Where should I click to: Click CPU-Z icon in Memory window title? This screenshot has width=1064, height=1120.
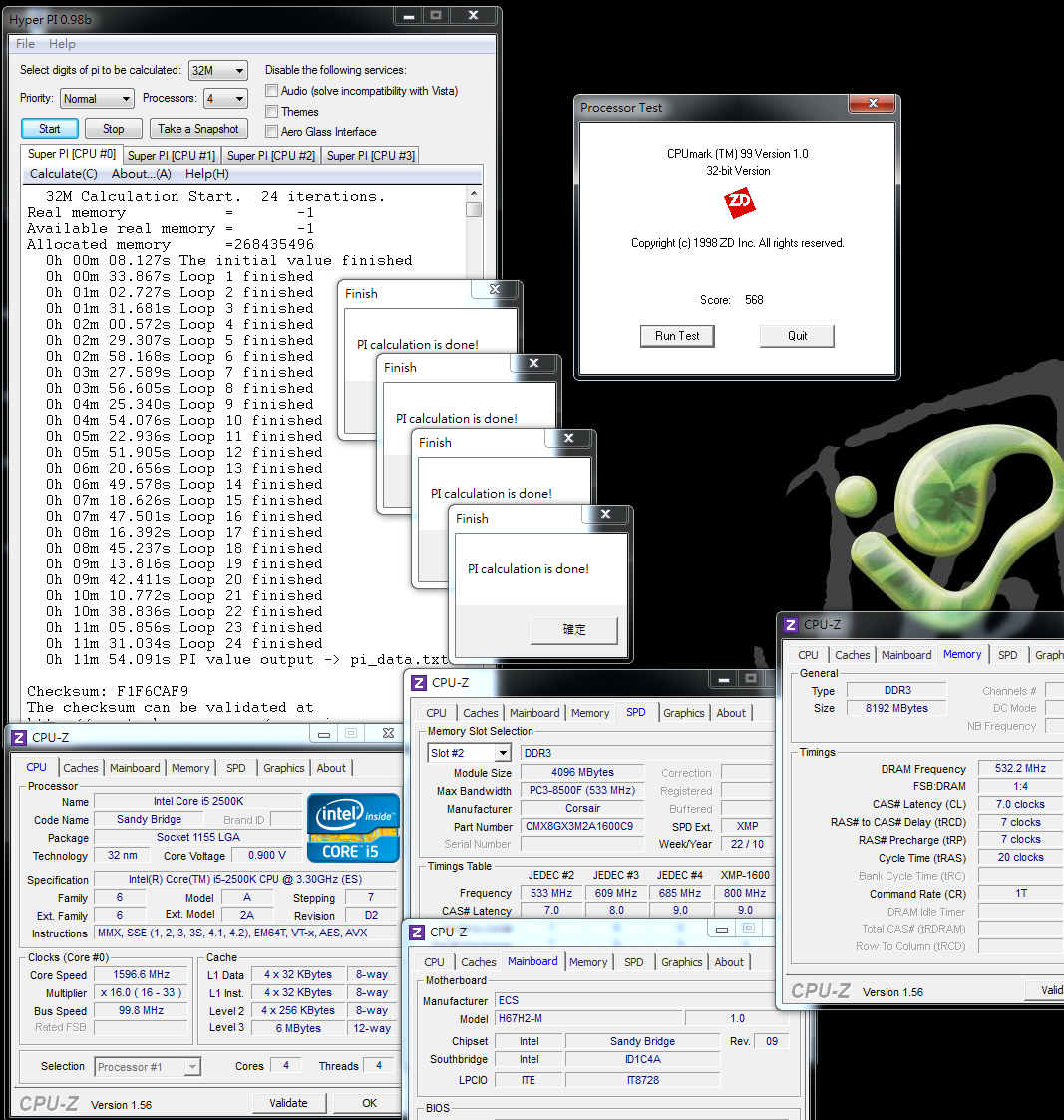coord(790,625)
